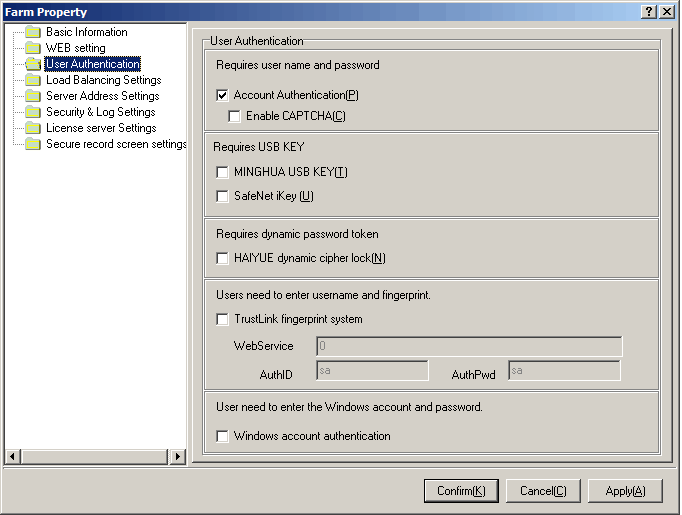Uncheck the Account Authentication checkbox
The height and width of the screenshot is (515, 682).
click(x=222, y=96)
